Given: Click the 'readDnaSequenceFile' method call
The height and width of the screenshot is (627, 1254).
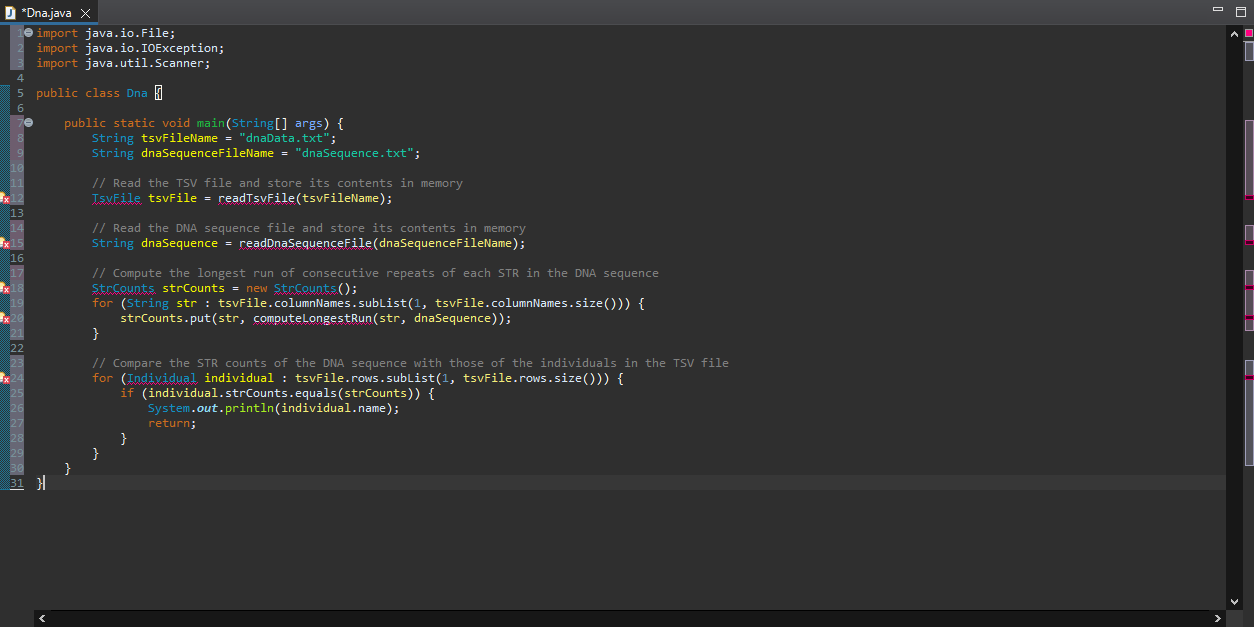Looking at the screenshot, I should (x=305, y=243).
